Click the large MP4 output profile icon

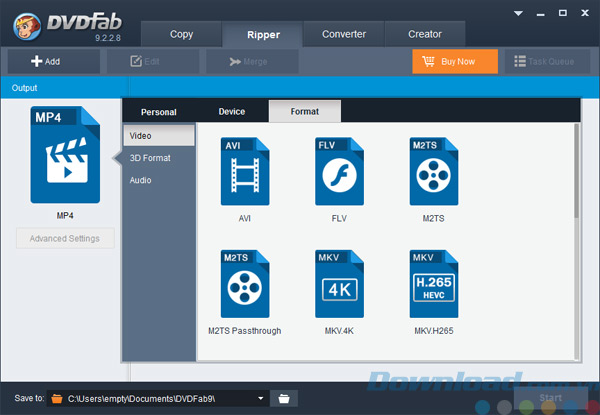pos(65,155)
